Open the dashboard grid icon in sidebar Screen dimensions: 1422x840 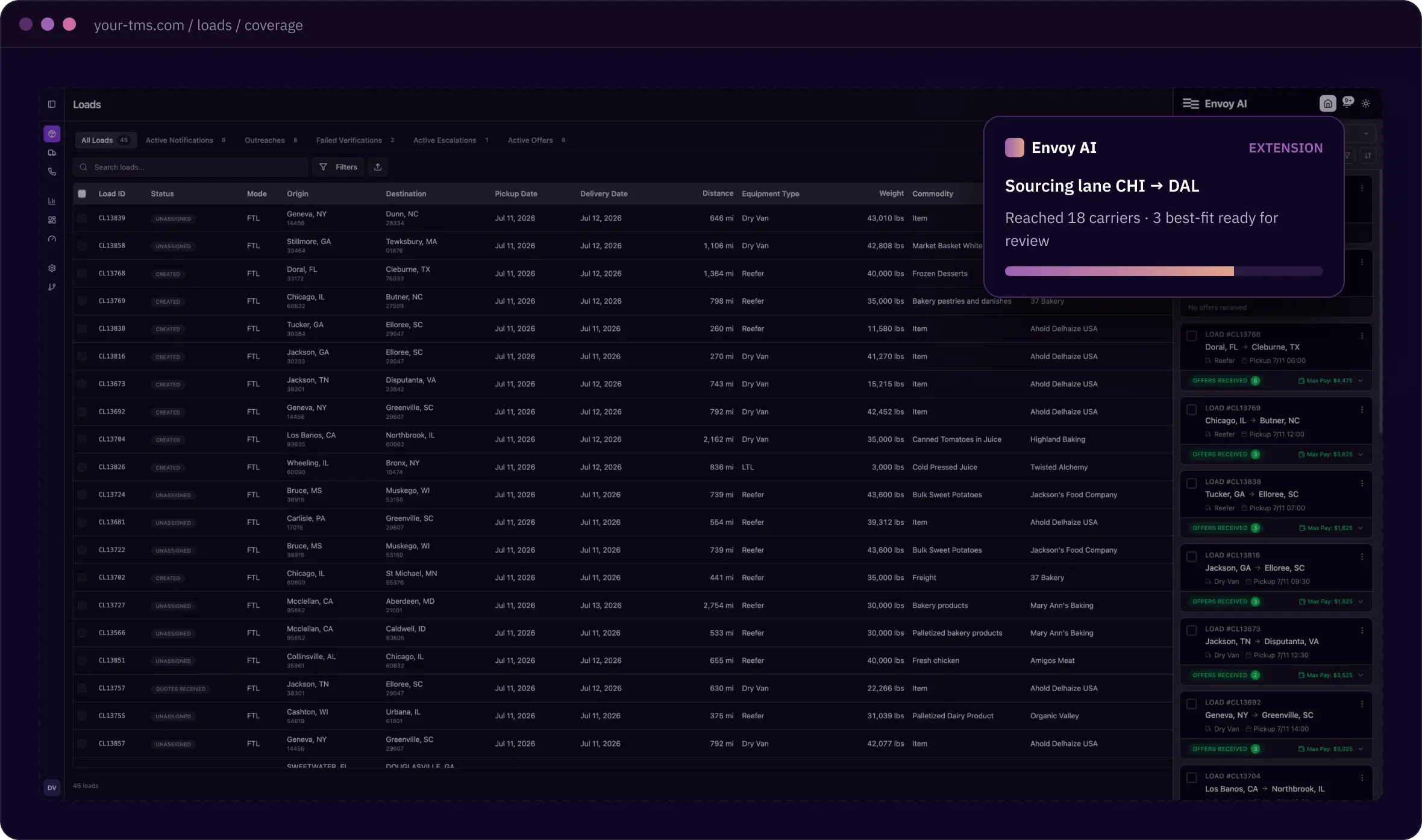[x=52, y=220]
